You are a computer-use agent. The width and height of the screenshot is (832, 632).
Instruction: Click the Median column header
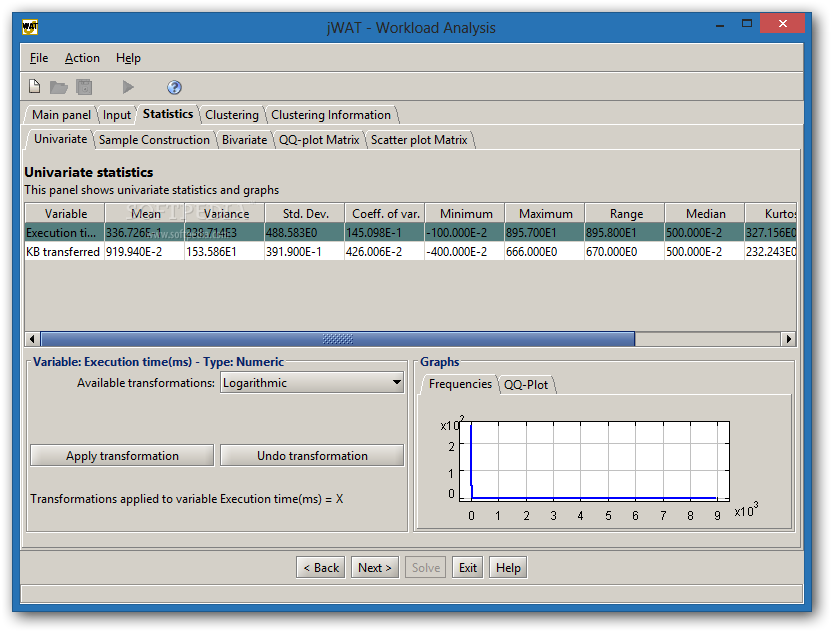[705, 213]
